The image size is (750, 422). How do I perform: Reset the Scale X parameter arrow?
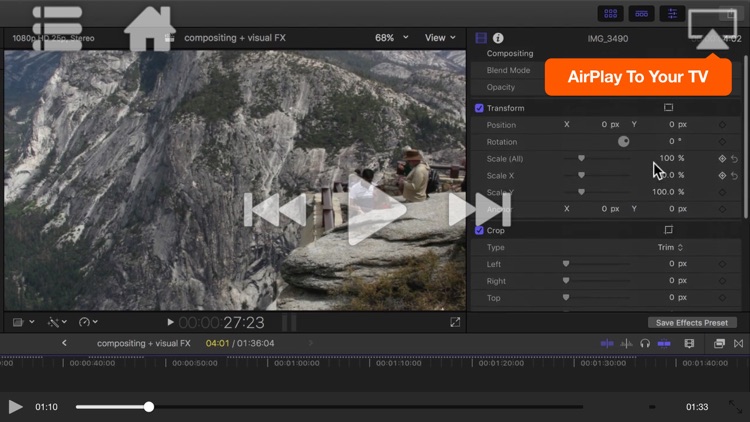[734, 176]
